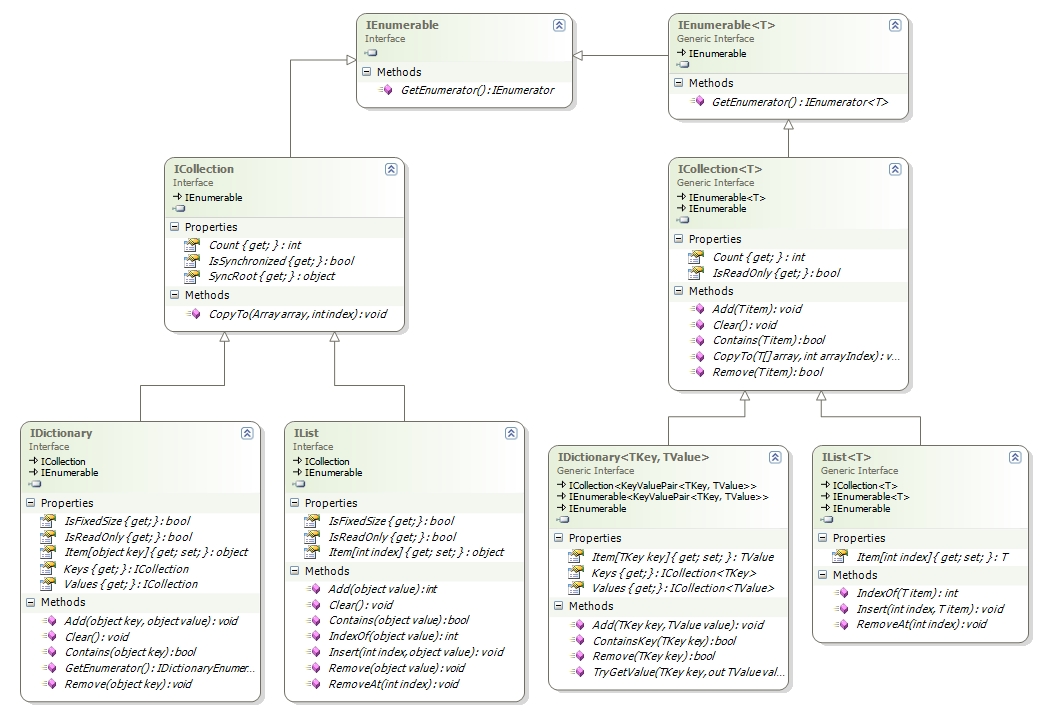Click the IList collapse chevron icon
1049x721 pixels.
tap(511, 433)
